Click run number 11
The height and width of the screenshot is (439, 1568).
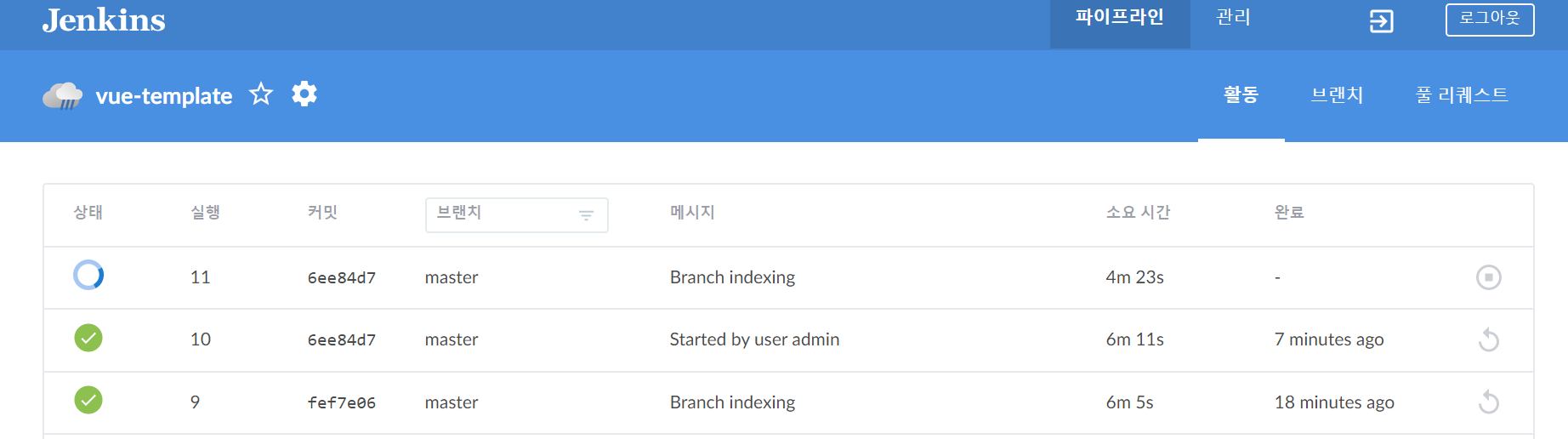[200, 277]
